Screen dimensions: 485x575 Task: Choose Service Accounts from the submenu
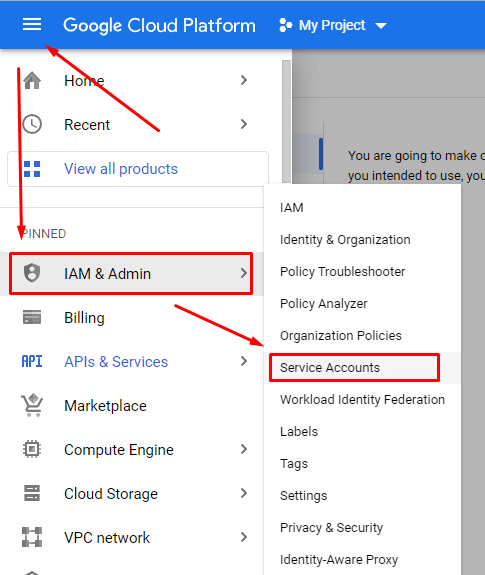coord(362,367)
